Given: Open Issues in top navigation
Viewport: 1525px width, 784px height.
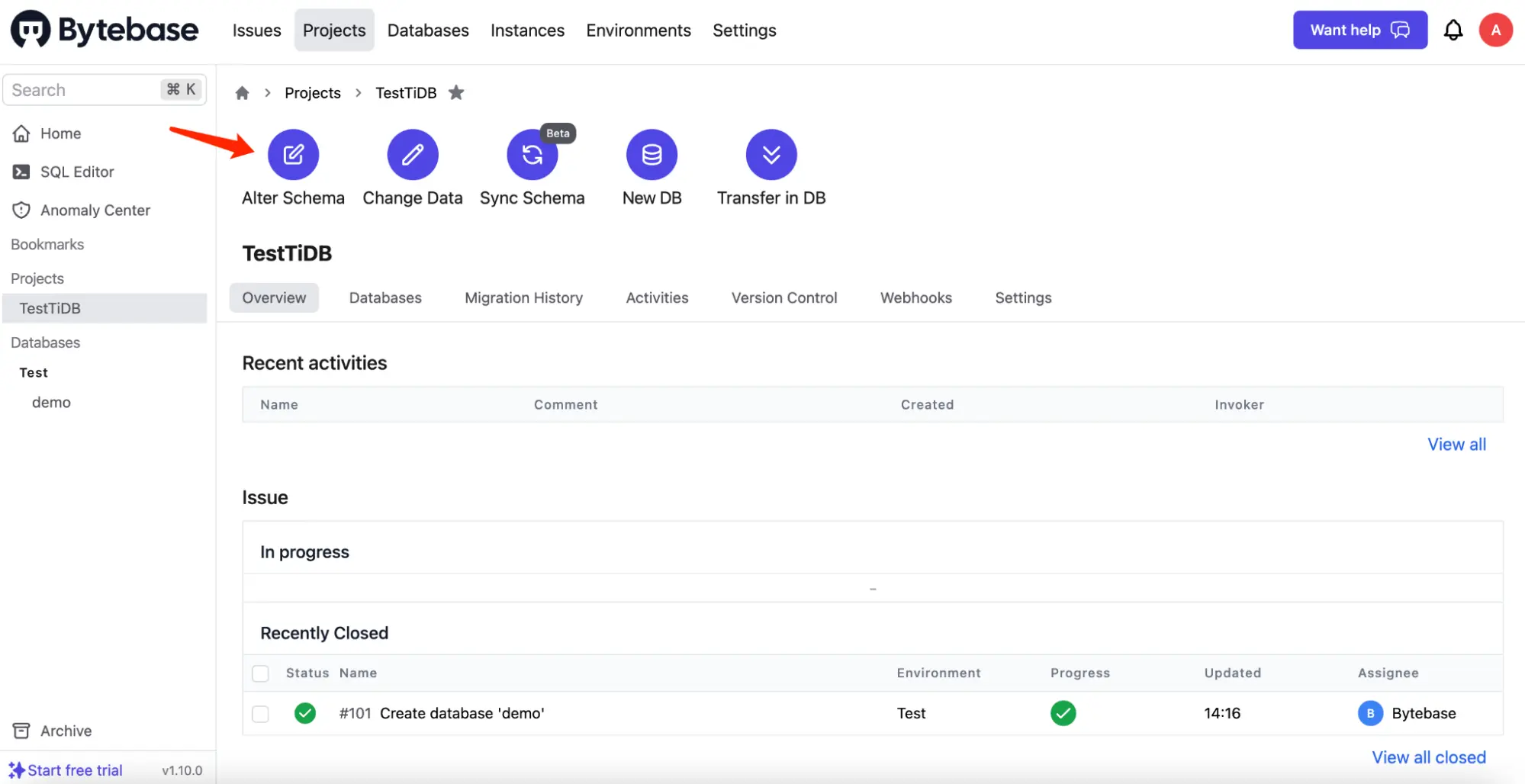Looking at the screenshot, I should [x=256, y=31].
